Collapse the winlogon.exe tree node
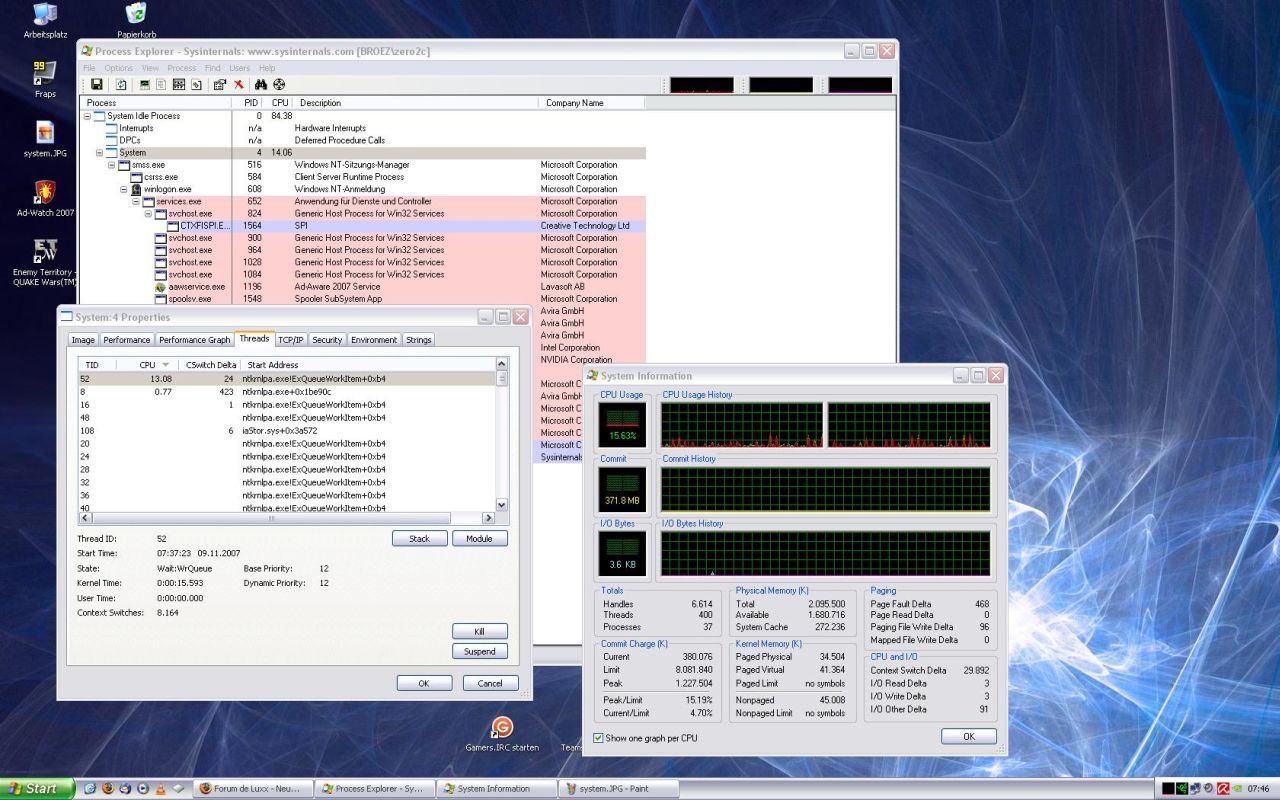The height and width of the screenshot is (800, 1280). pyautogui.click(x=124, y=189)
